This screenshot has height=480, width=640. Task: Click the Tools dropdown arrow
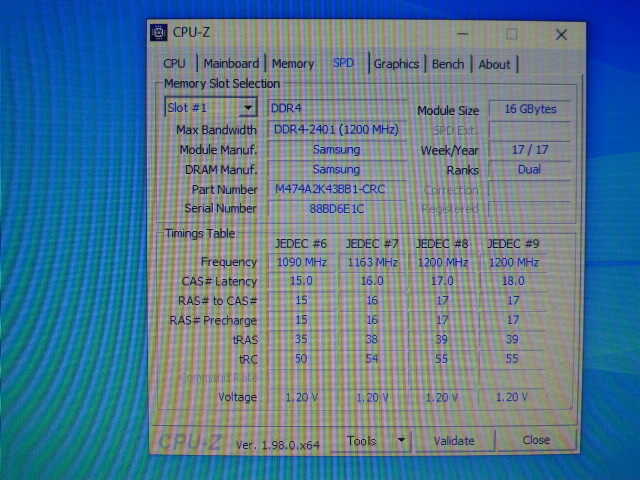point(401,440)
